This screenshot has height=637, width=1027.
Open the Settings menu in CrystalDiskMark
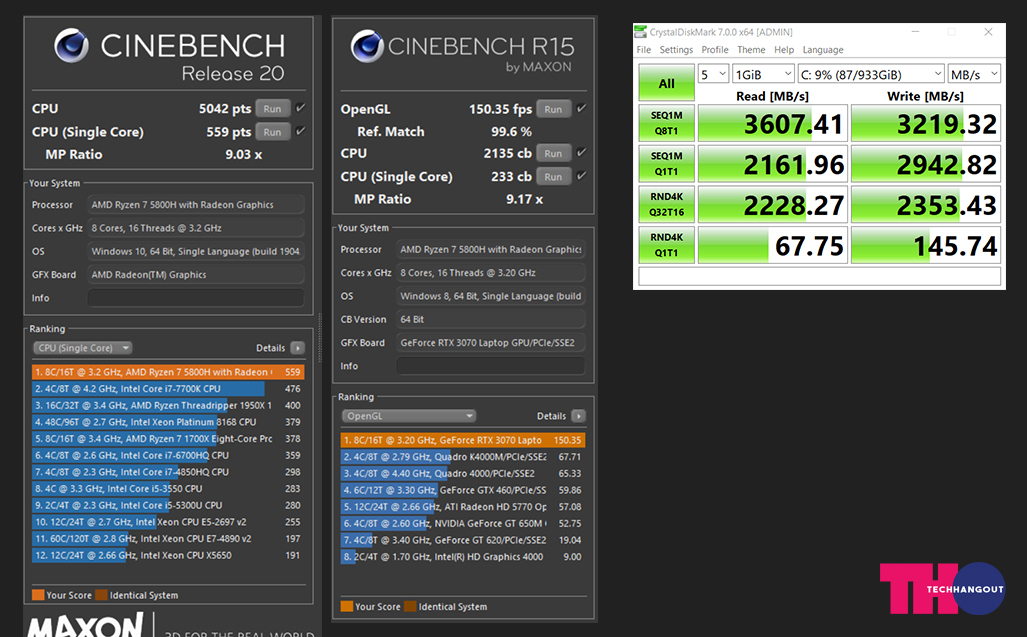pos(676,50)
